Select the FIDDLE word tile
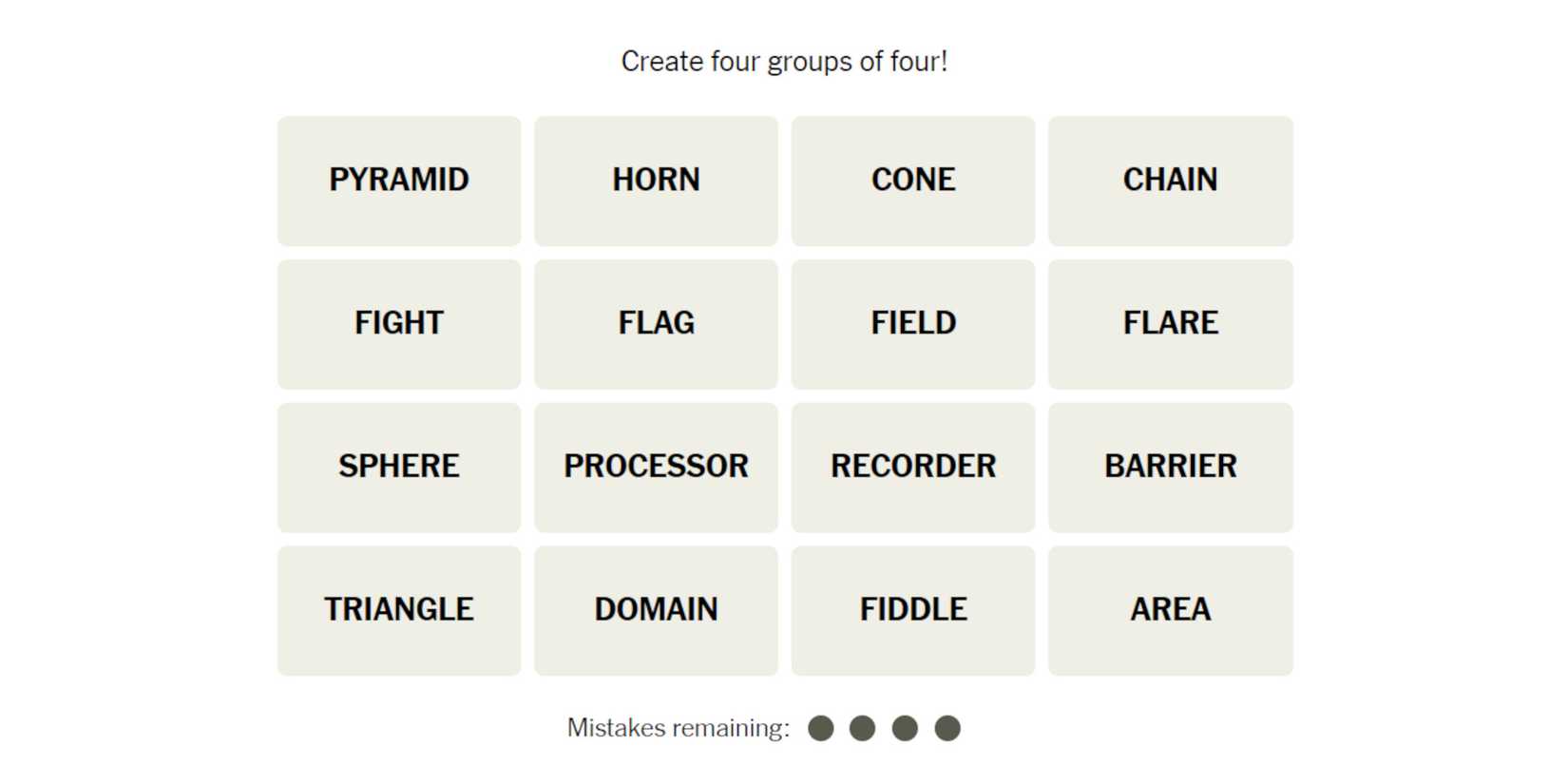1568x784 pixels. [913, 610]
